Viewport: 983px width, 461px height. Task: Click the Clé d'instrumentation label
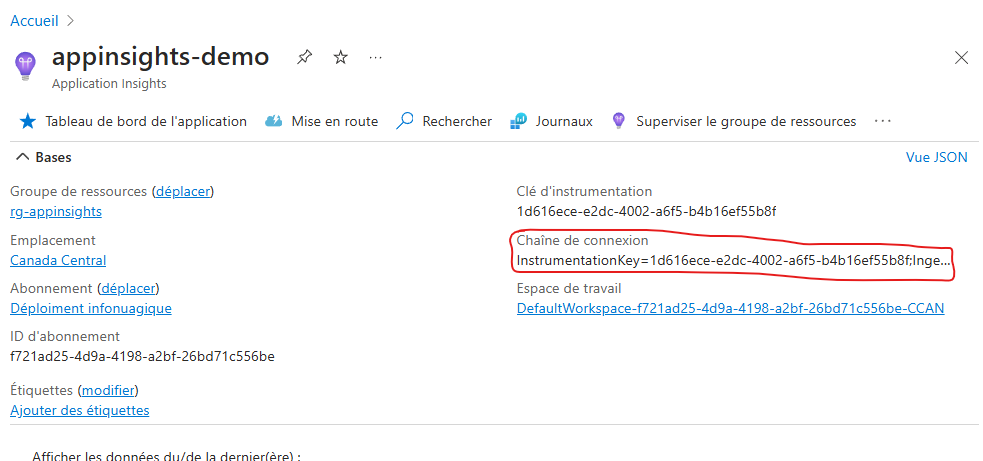pyautogui.click(x=584, y=191)
